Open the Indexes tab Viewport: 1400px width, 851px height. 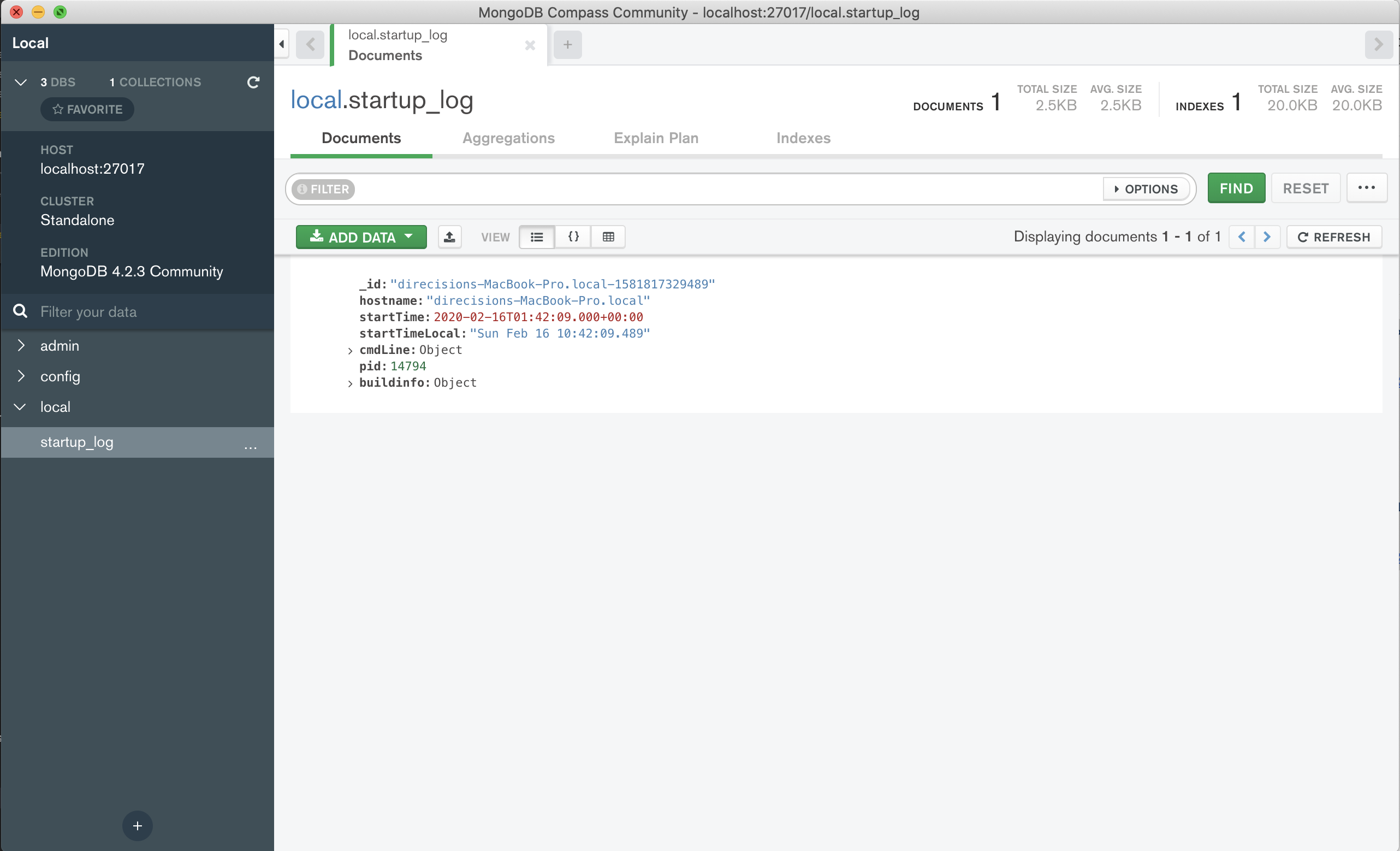[803, 138]
